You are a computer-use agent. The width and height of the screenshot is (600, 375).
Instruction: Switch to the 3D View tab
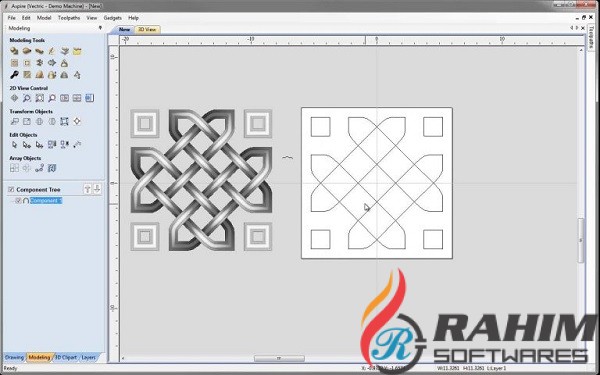click(x=147, y=29)
